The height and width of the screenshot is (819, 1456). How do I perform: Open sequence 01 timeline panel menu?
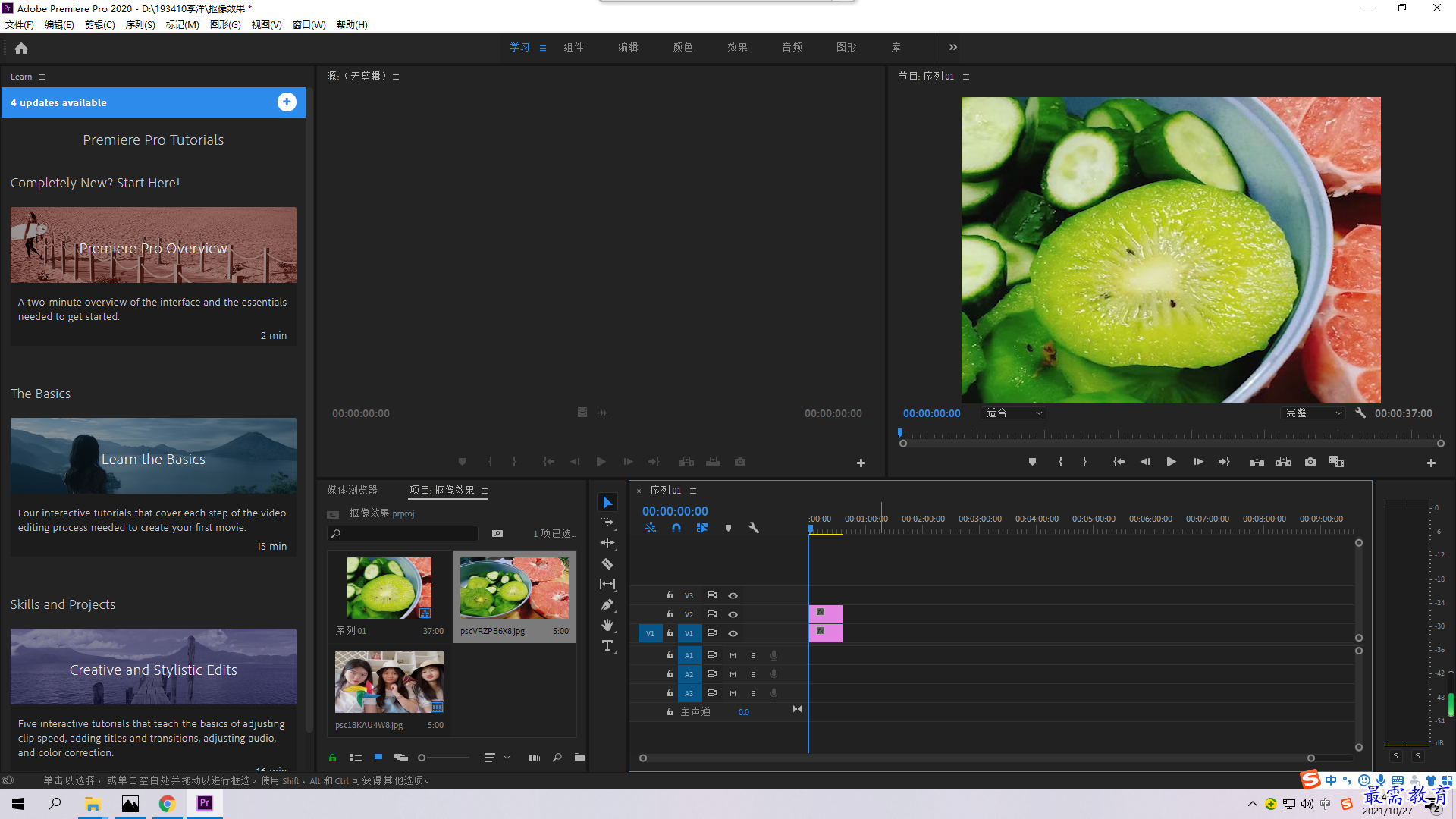click(693, 491)
